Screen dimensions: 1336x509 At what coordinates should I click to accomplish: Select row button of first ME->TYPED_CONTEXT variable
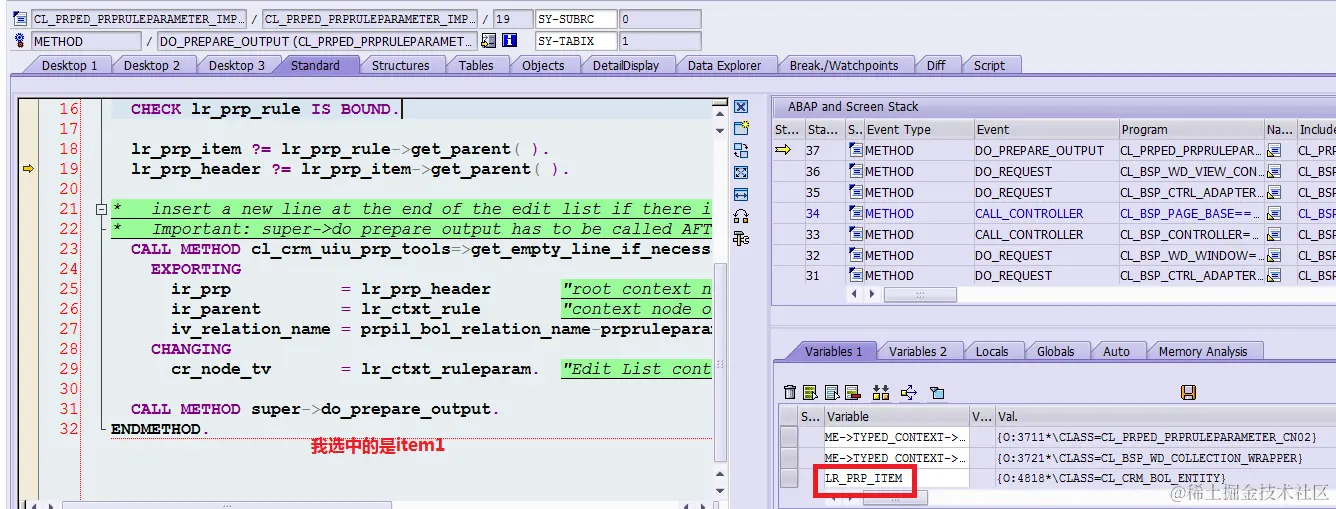tap(789, 437)
